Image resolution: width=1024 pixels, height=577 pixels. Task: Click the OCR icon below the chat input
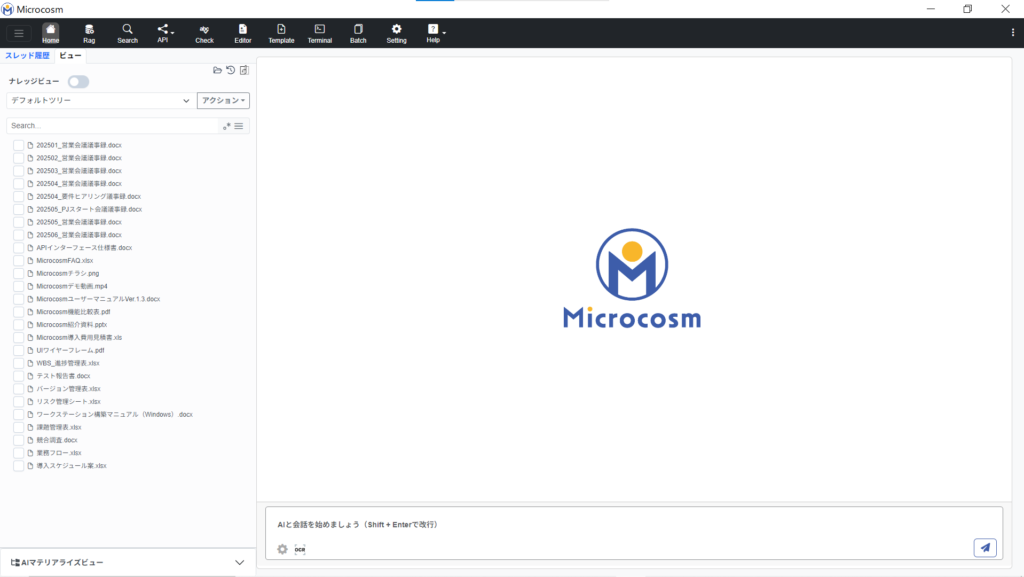point(300,549)
